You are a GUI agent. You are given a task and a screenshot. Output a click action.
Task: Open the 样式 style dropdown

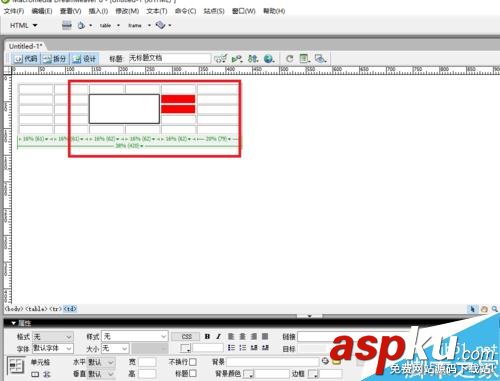135,337
